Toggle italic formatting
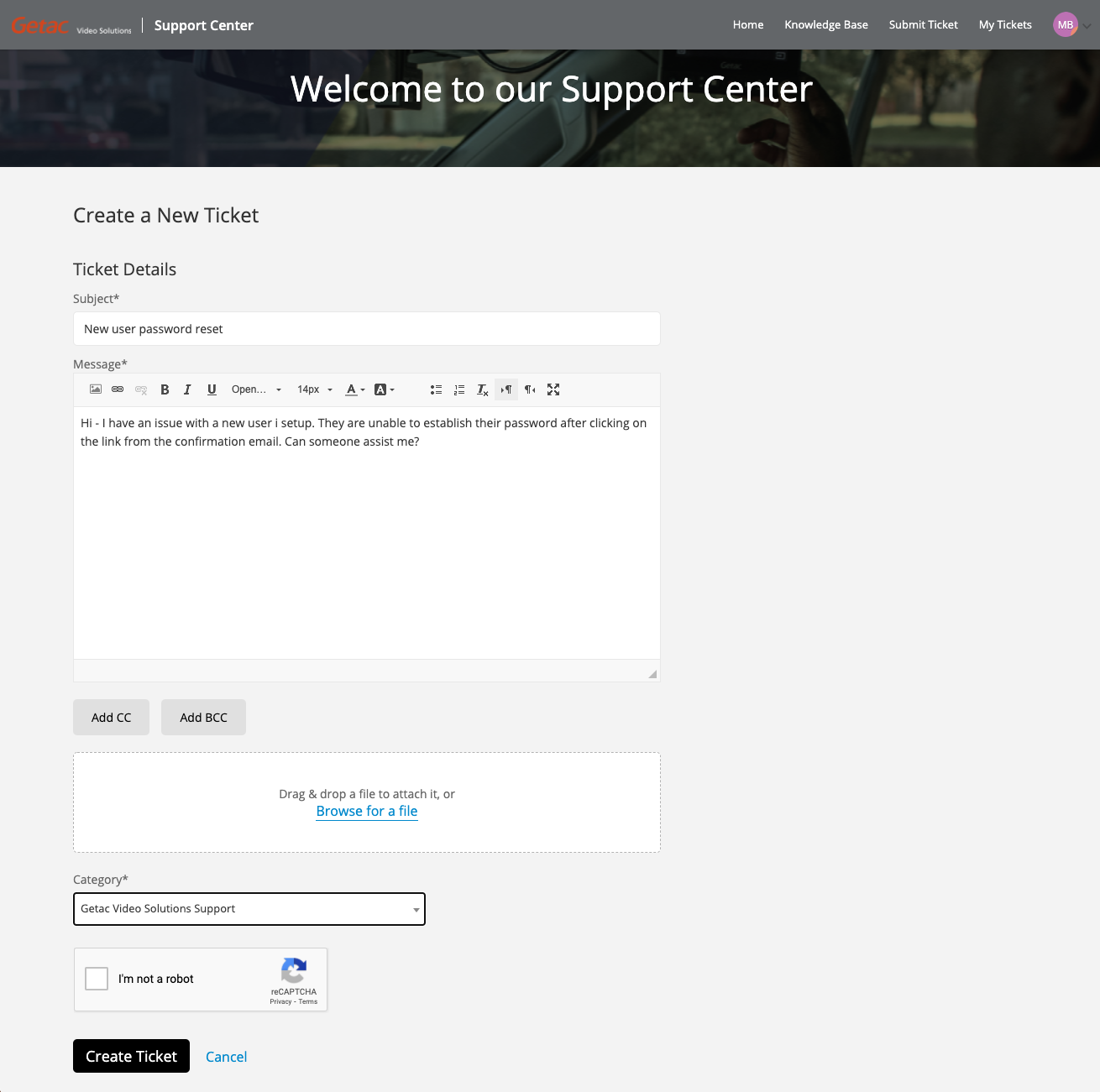Image resolution: width=1100 pixels, height=1092 pixels. (187, 389)
